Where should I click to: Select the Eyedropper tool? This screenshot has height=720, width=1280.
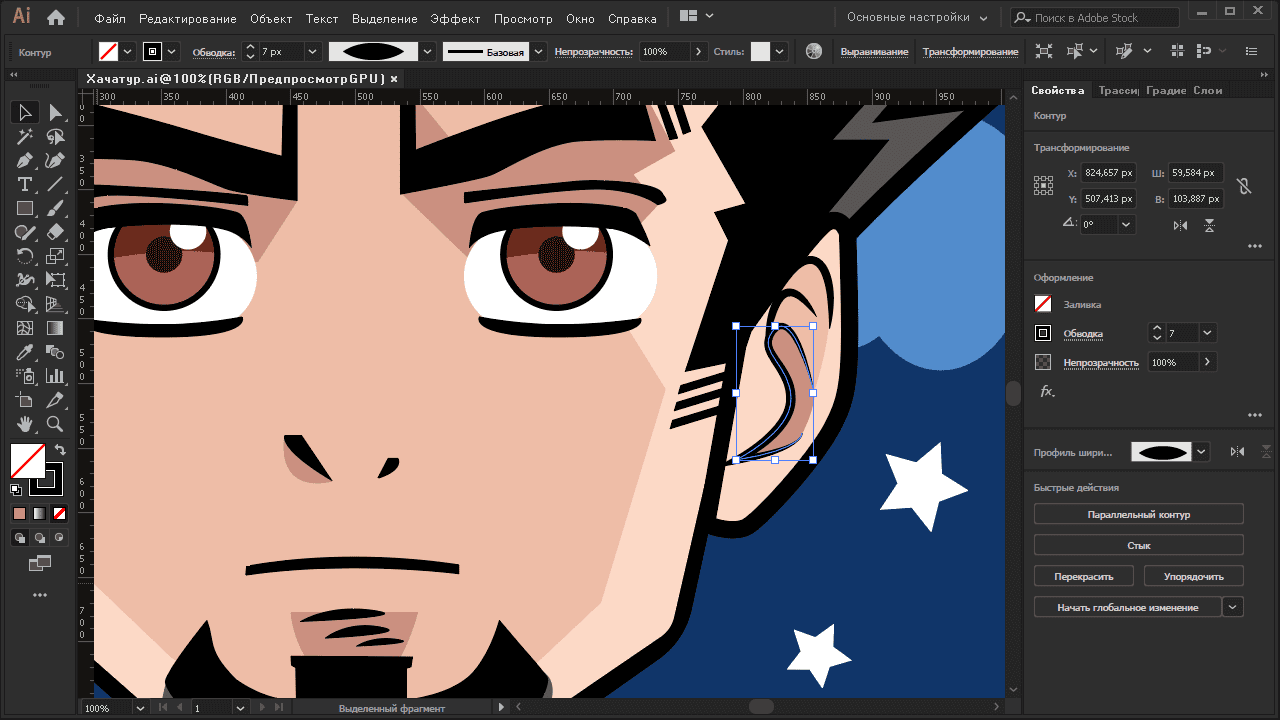25,353
